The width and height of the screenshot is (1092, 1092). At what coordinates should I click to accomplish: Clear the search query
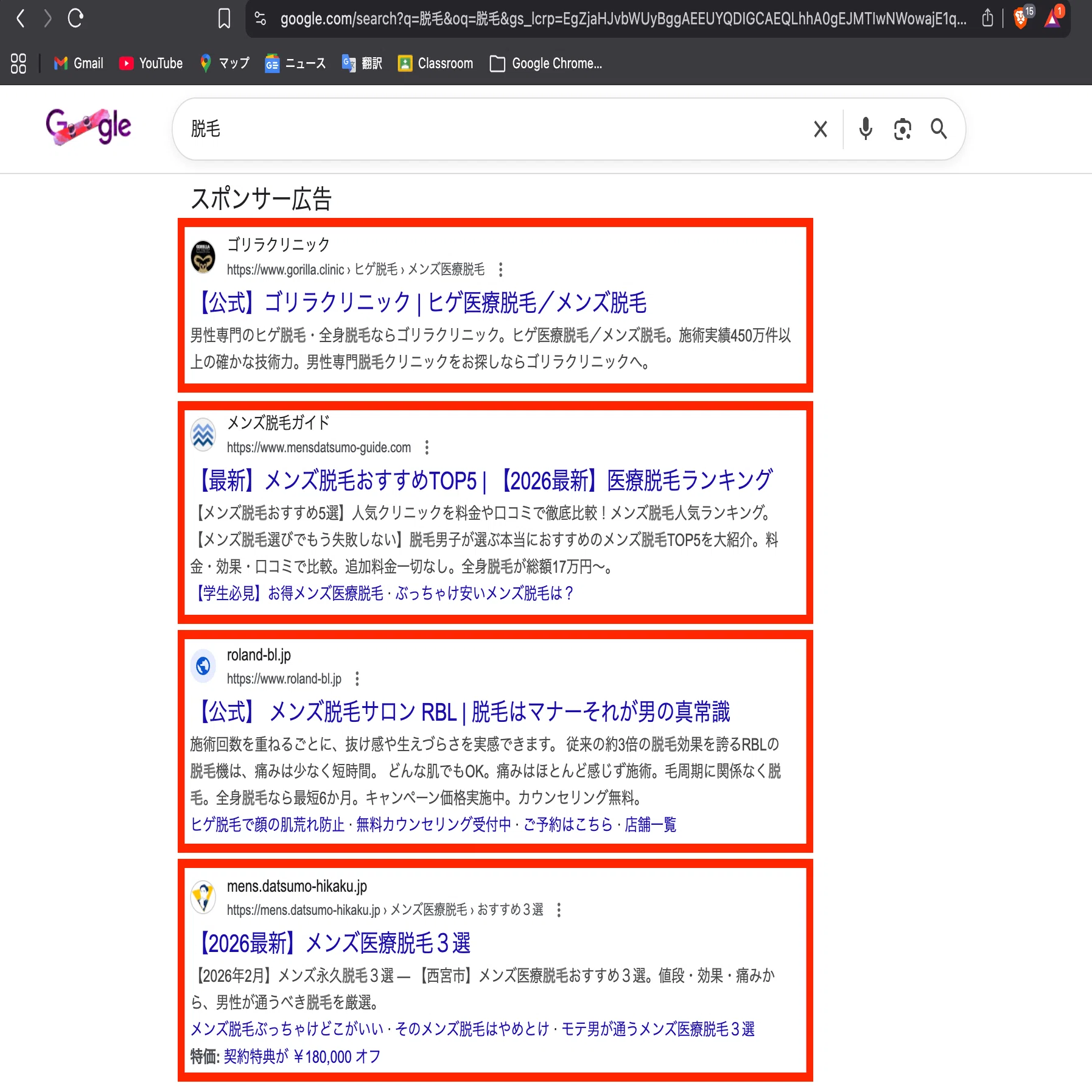pyautogui.click(x=821, y=129)
